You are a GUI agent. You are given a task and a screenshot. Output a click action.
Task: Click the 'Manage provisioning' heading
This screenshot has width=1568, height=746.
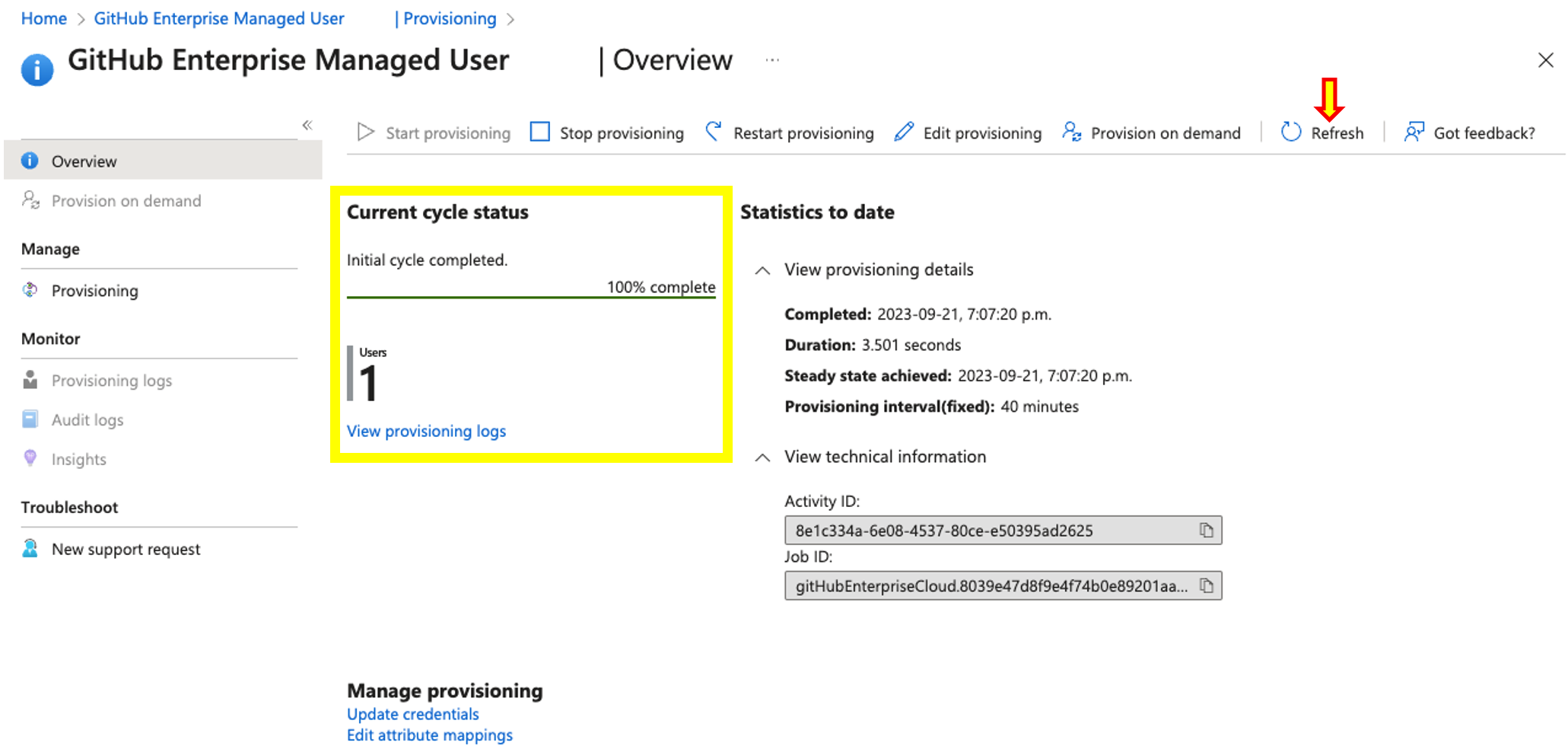[445, 690]
